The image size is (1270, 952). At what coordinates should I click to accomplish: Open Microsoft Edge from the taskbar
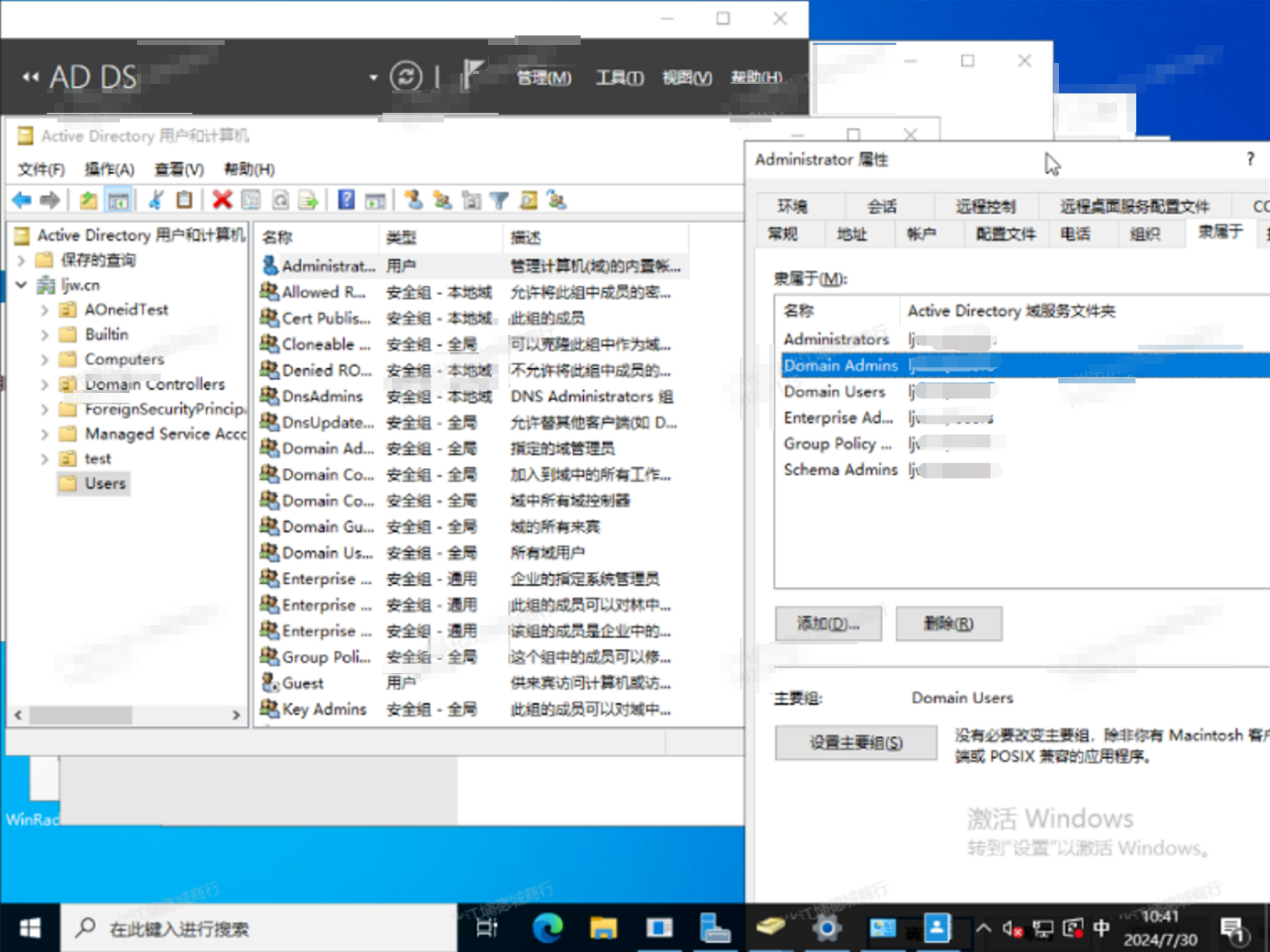coord(548,929)
